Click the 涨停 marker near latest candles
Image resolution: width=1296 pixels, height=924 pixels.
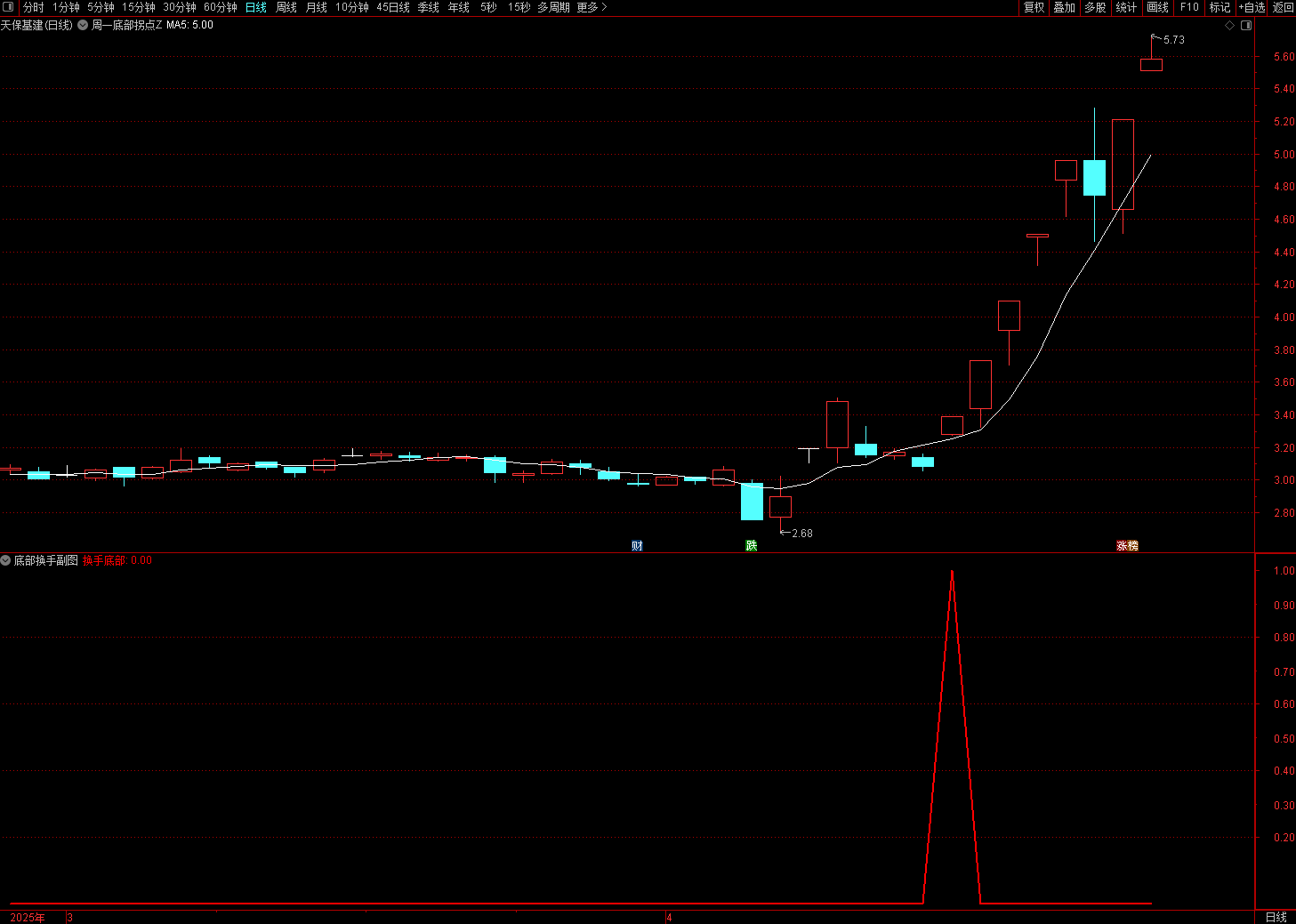tap(1127, 545)
